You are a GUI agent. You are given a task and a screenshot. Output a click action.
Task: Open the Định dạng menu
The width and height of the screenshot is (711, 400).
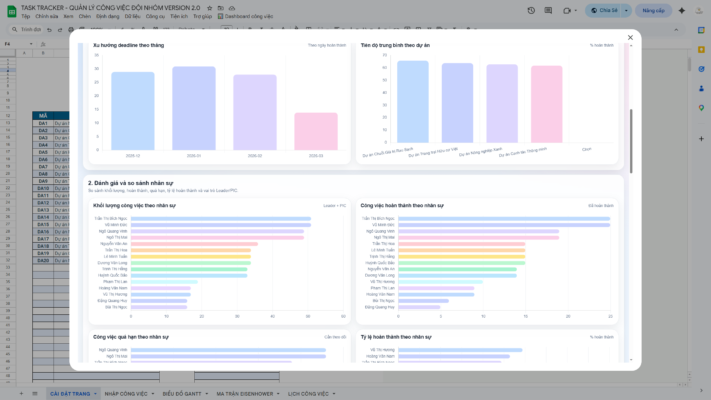click(x=107, y=16)
